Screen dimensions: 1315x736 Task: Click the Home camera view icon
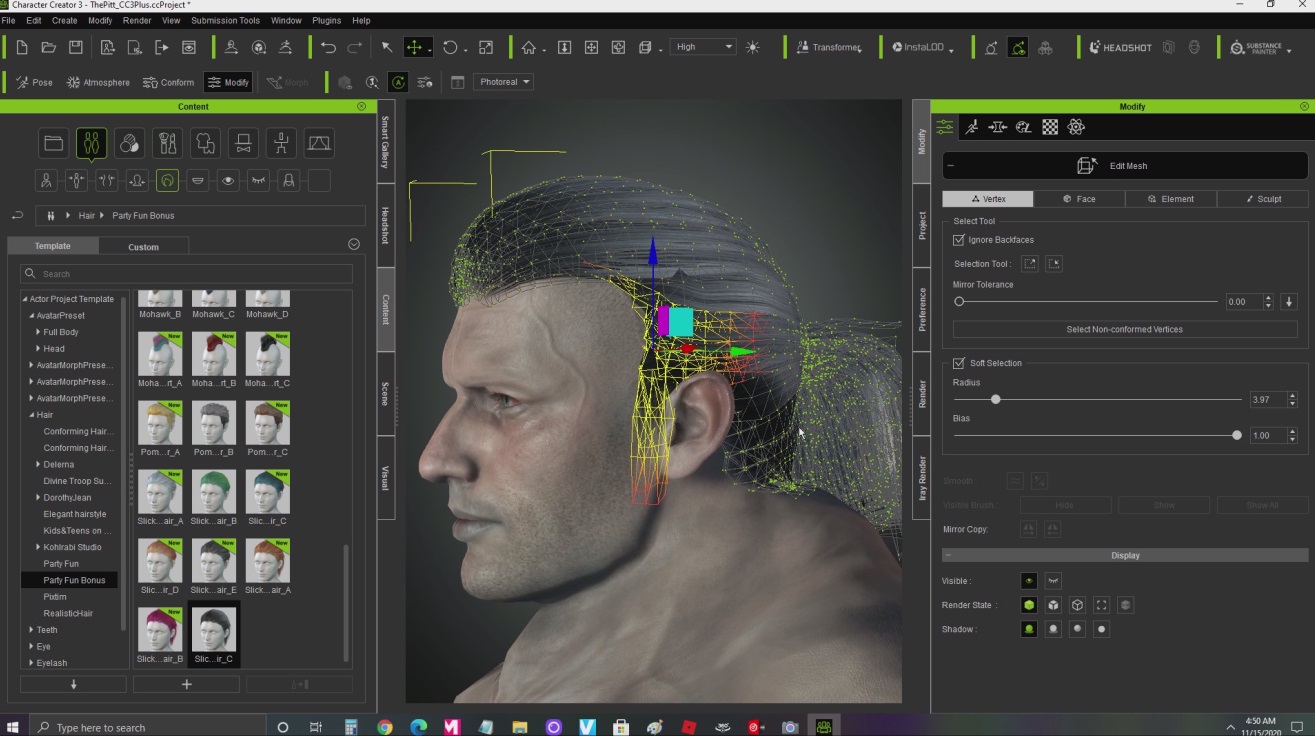click(529, 47)
